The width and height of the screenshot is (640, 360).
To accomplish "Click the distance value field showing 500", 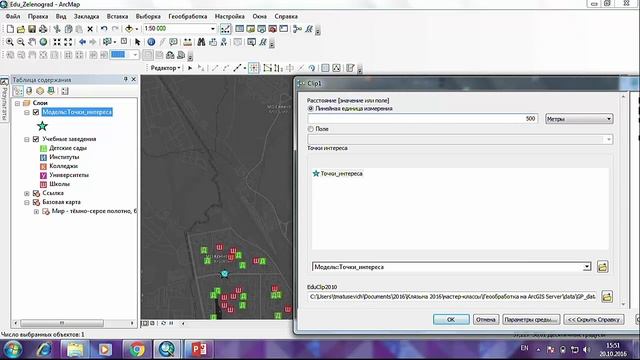I will click(423, 119).
